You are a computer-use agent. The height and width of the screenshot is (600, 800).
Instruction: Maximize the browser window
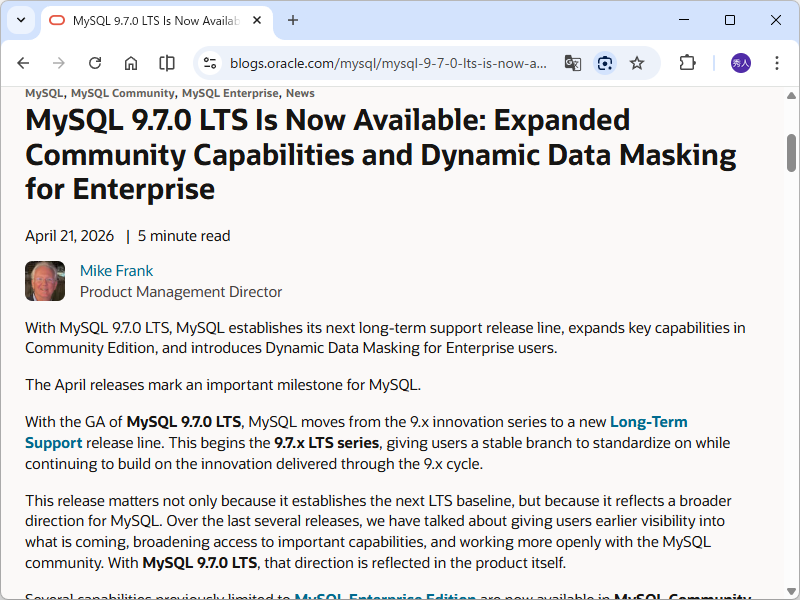730,20
